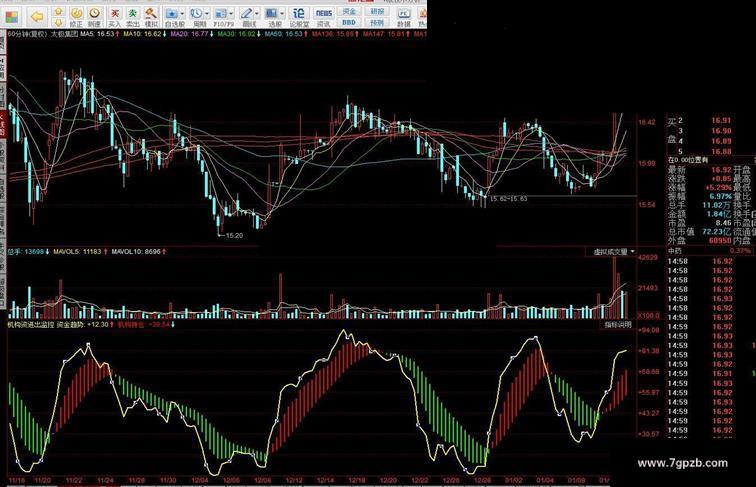Click the 买入 buy icon
Screen dimensions: 756x487
pyautogui.click(x=114, y=17)
